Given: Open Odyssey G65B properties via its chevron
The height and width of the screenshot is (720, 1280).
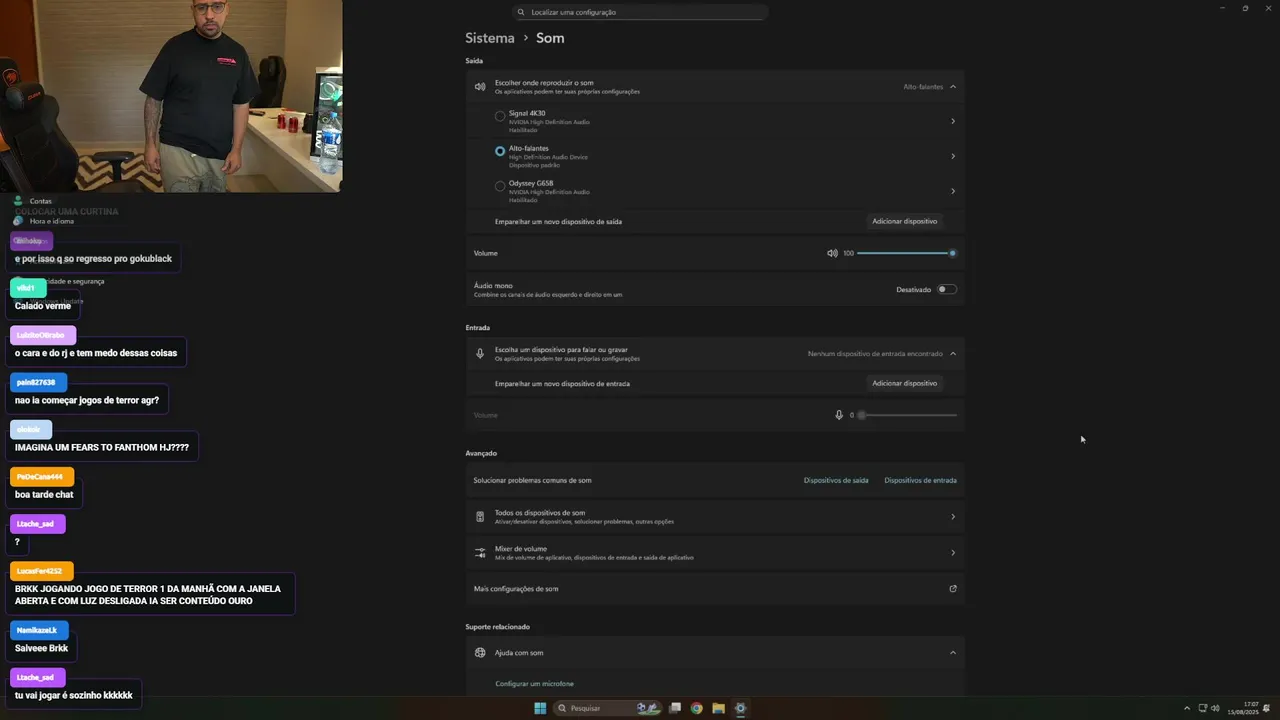Looking at the screenshot, I should click(953, 191).
